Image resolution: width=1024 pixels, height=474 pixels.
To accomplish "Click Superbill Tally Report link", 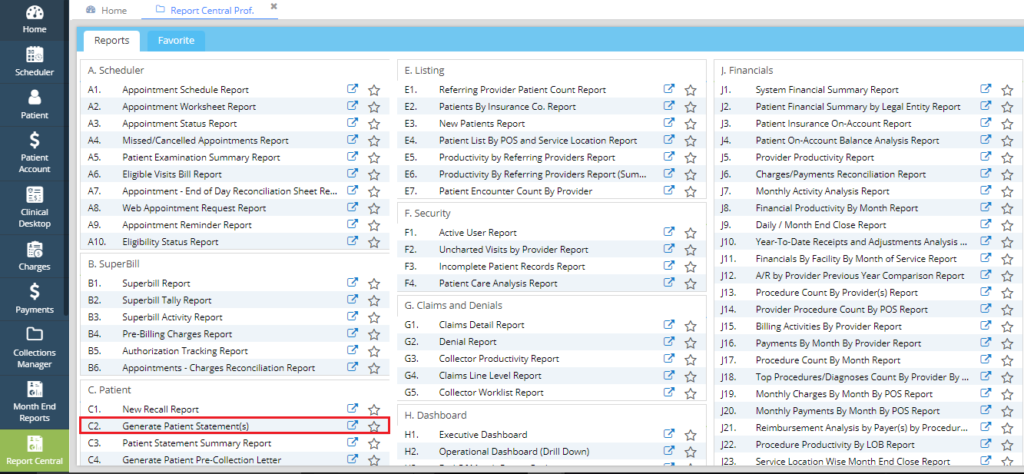I will tap(166, 300).
